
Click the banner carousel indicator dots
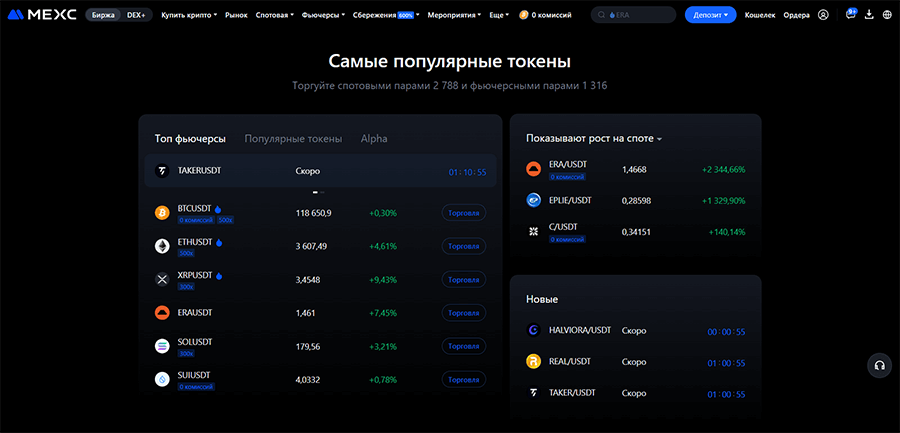(x=319, y=192)
